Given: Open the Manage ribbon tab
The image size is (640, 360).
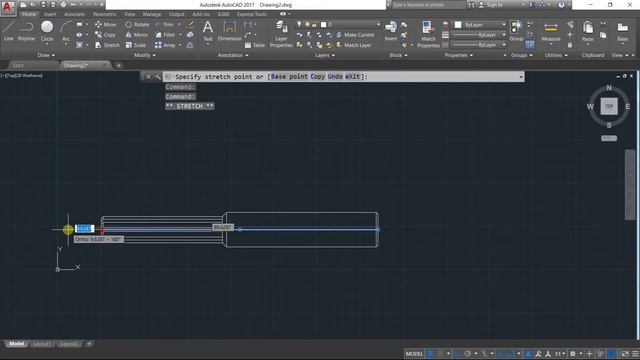Looking at the screenshot, I should (x=151, y=14).
